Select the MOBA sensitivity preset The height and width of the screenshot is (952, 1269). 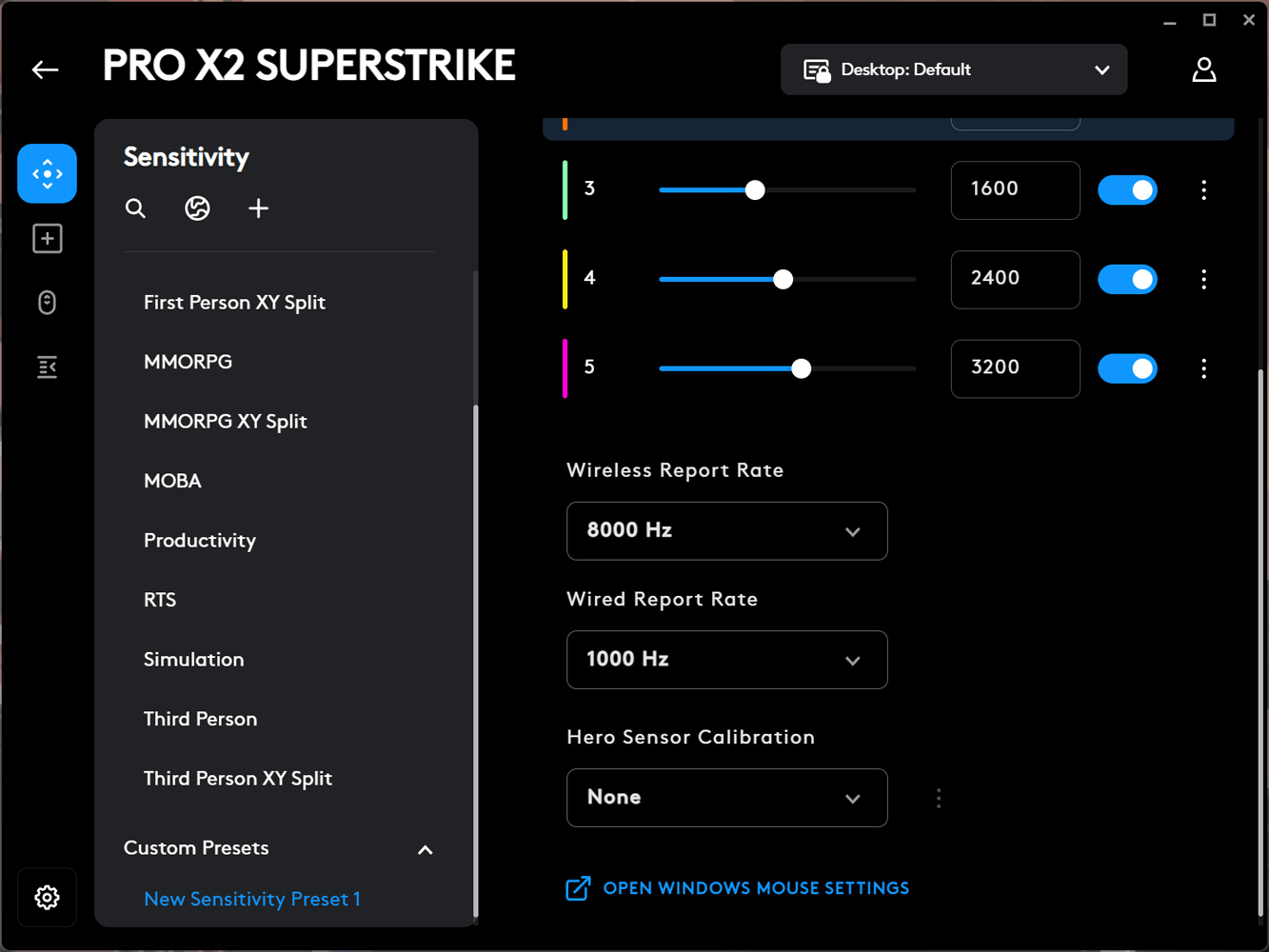[172, 481]
